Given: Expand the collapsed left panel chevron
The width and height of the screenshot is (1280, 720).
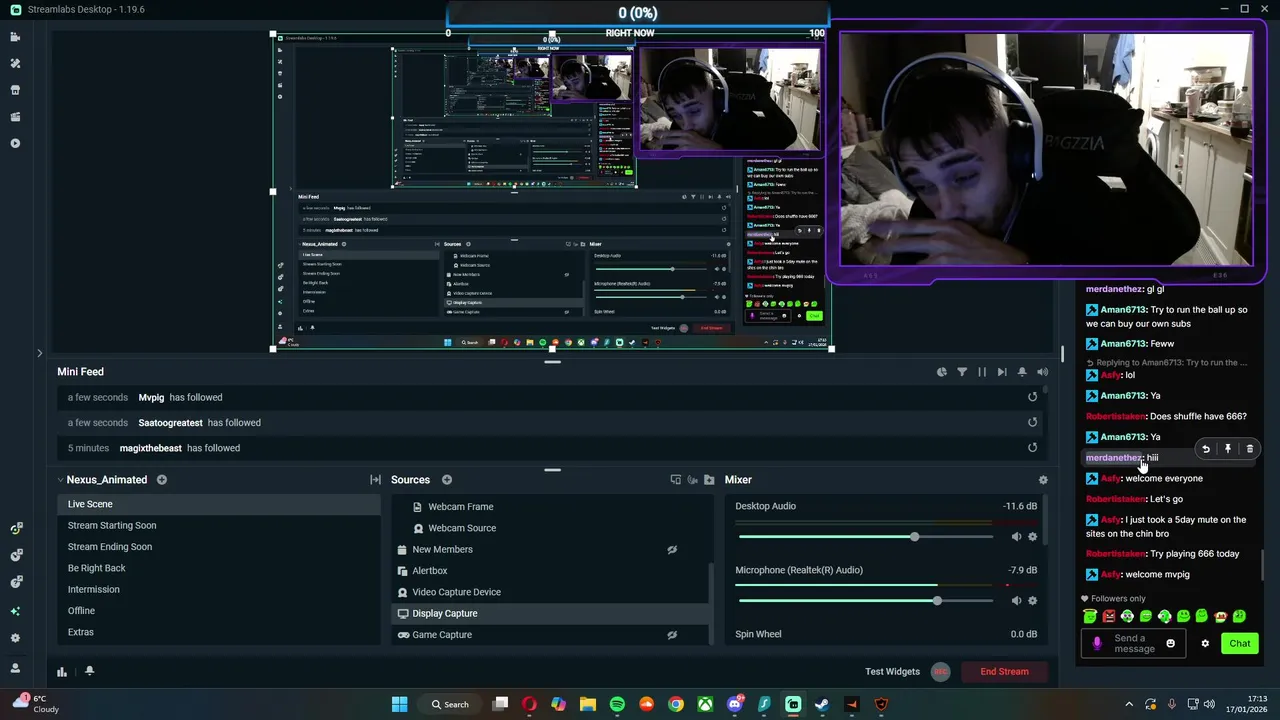Looking at the screenshot, I should [x=39, y=353].
